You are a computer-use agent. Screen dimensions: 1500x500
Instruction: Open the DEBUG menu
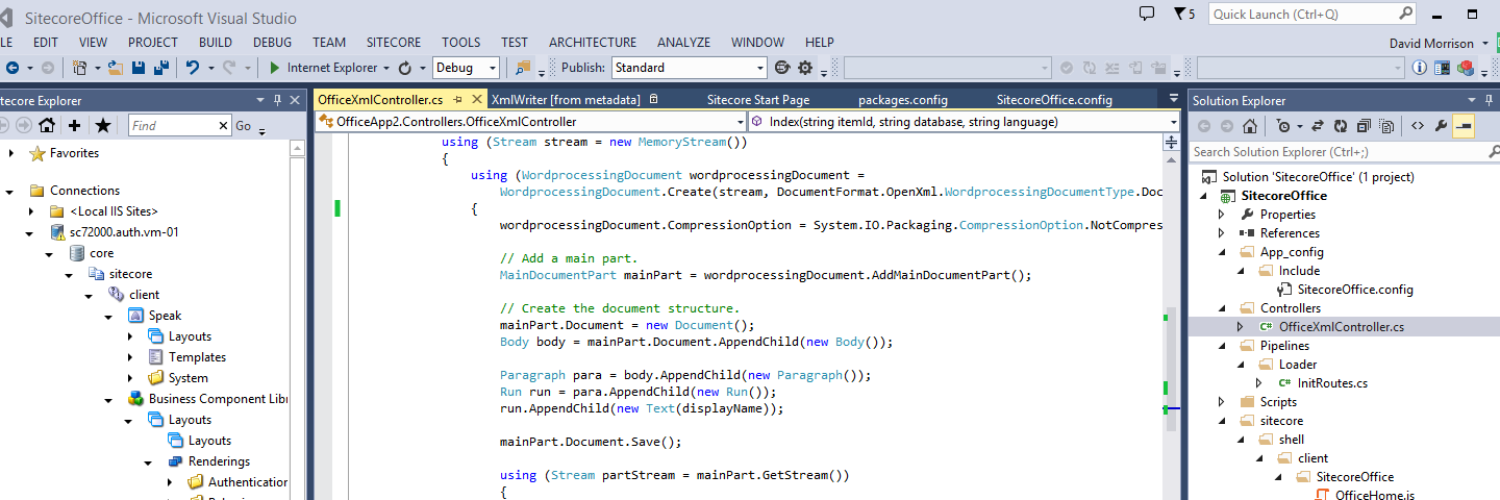tap(273, 42)
